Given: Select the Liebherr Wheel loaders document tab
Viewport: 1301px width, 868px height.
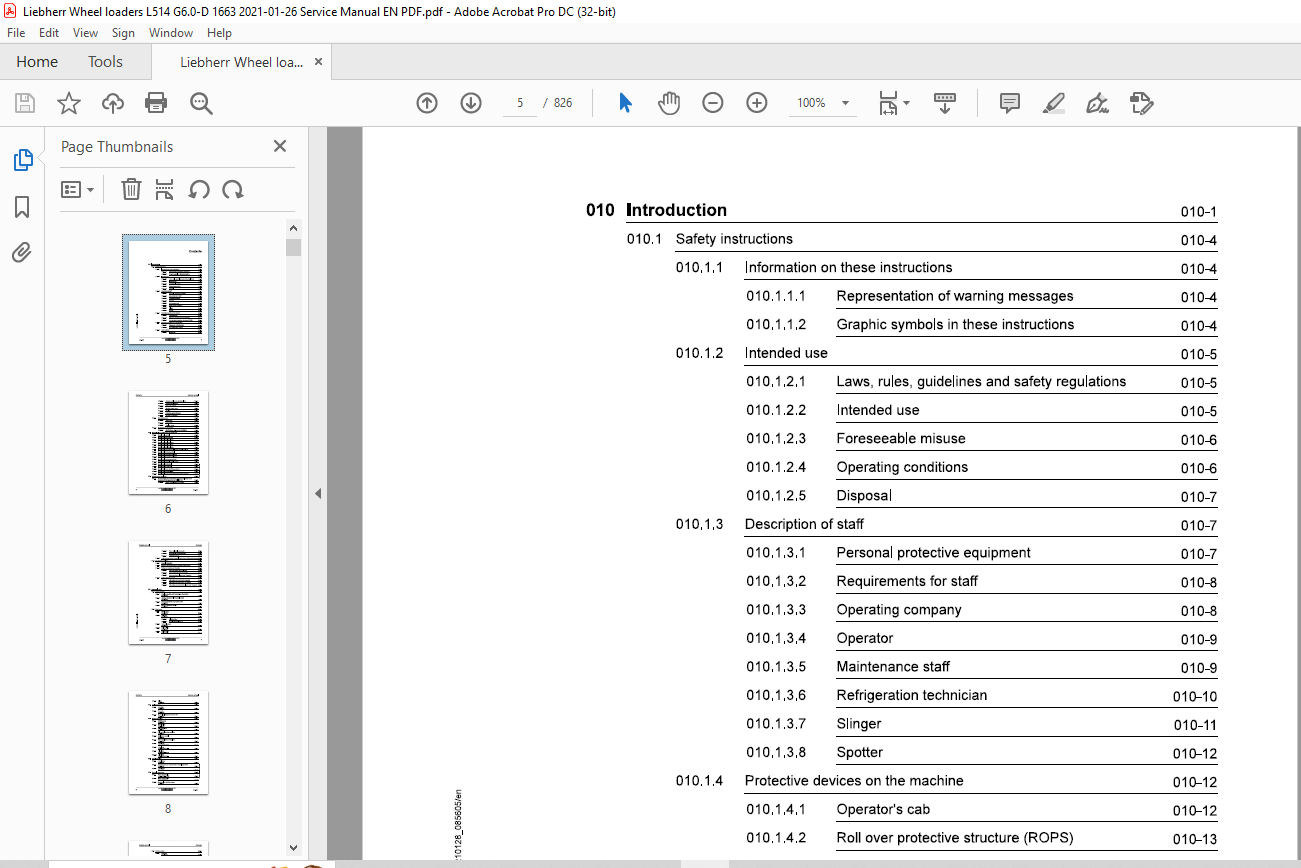Looking at the screenshot, I should tap(241, 62).
